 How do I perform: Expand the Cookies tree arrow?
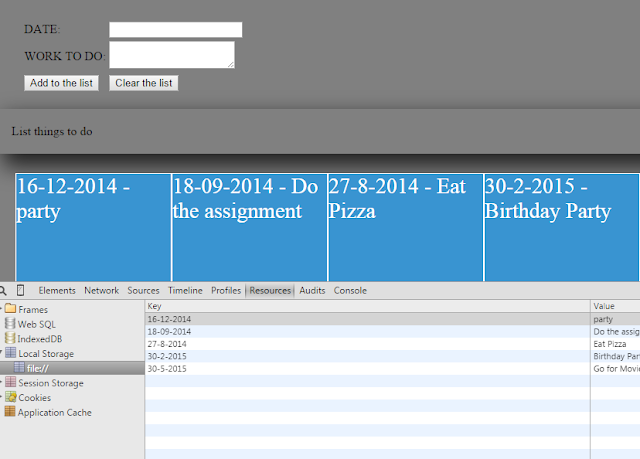coord(1,396)
